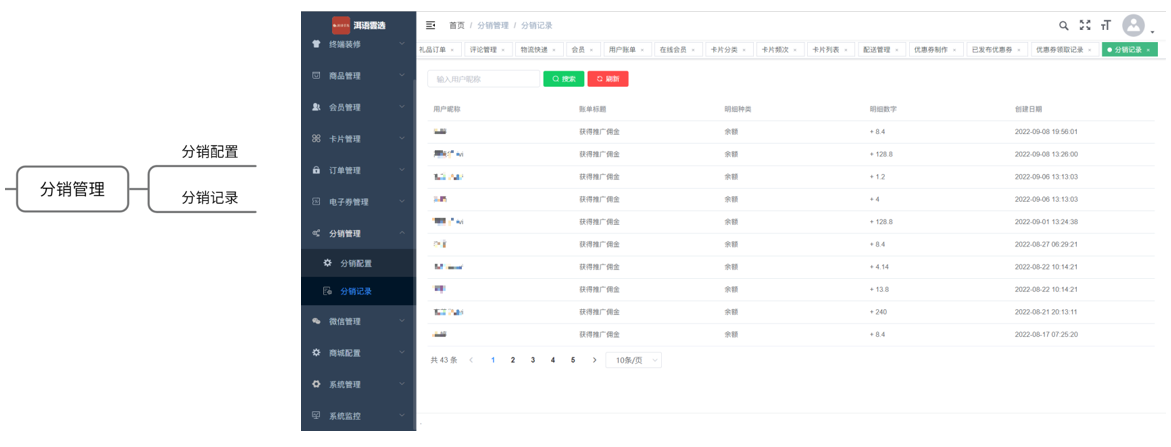Open 系统监控 in the sidebar menu
The height and width of the screenshot is (447, 1171).
click(358, 416)
